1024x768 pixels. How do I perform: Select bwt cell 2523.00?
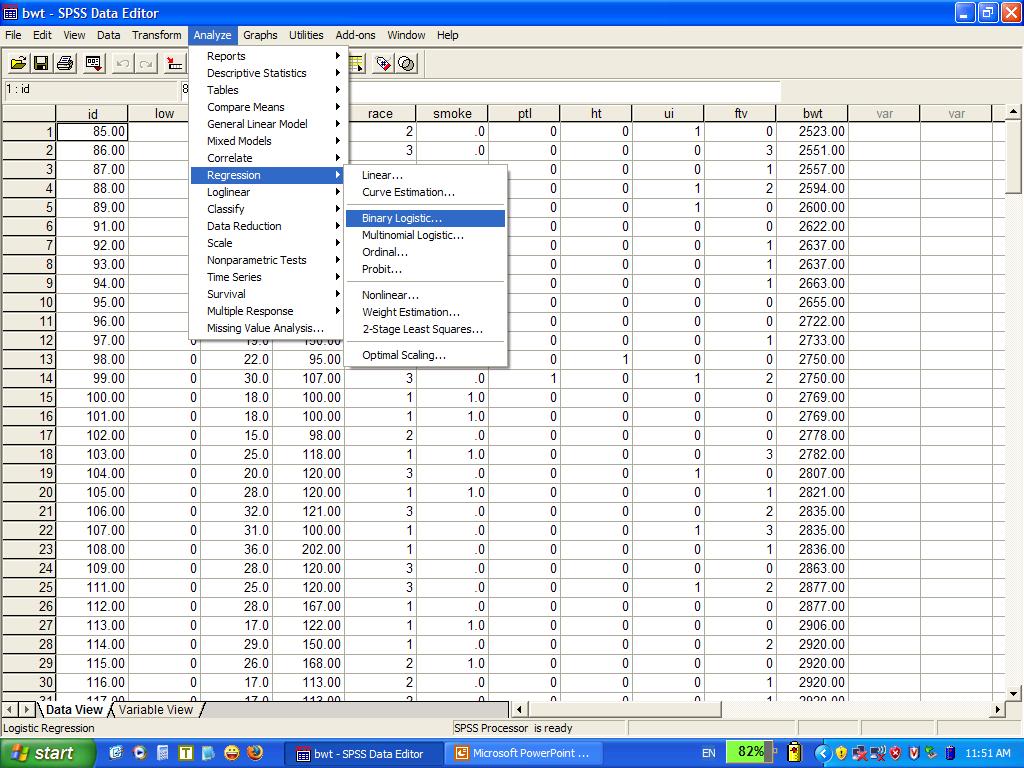[812, 131]
